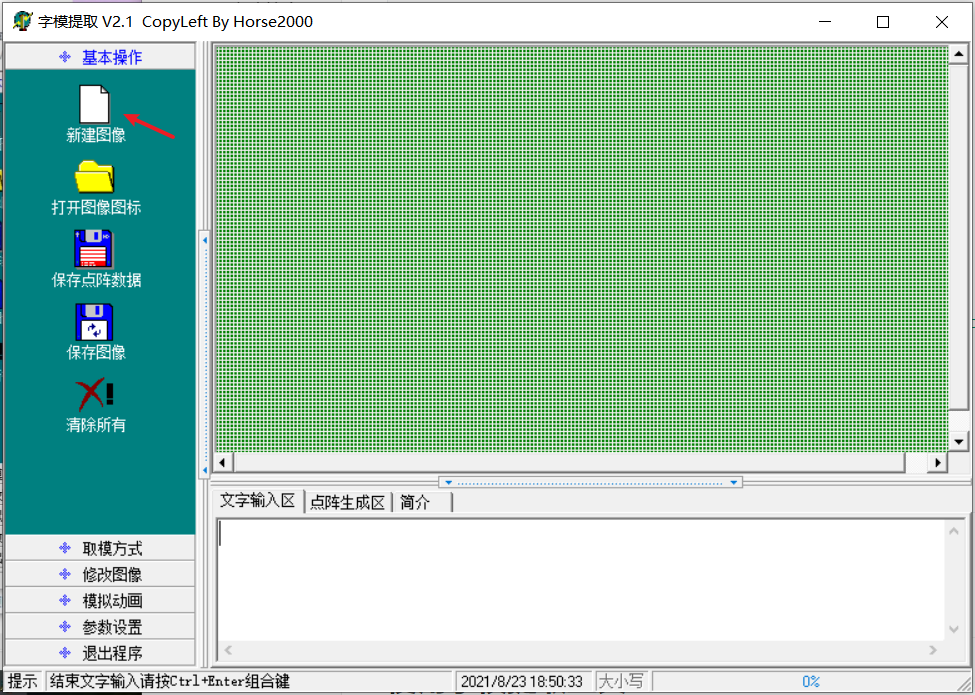Click the app icon in the title bar
Screen dimensions: 975x695
(x=22, y=21)
